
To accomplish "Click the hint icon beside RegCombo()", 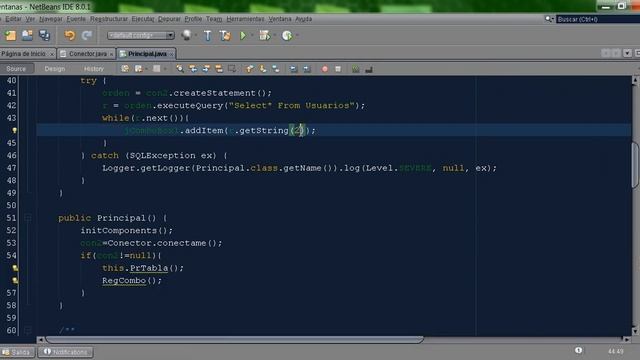I will [x=15, y=280].
